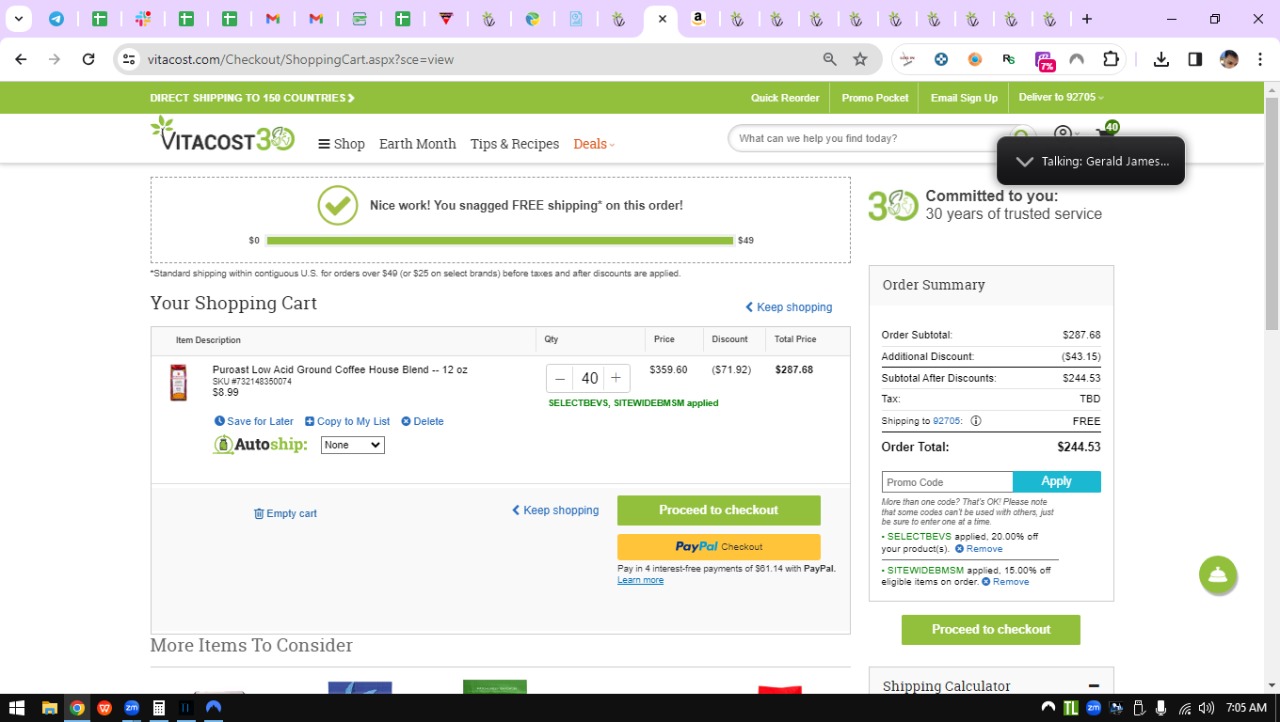Copy the coffee item to My List
Screen dimensions: 1280x722
pos(347,421)
